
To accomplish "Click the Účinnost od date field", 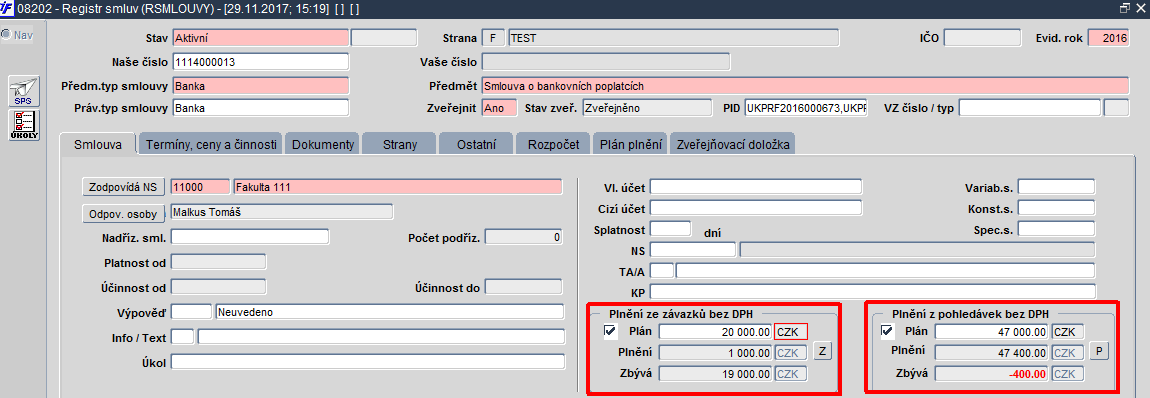I will 218,287.
